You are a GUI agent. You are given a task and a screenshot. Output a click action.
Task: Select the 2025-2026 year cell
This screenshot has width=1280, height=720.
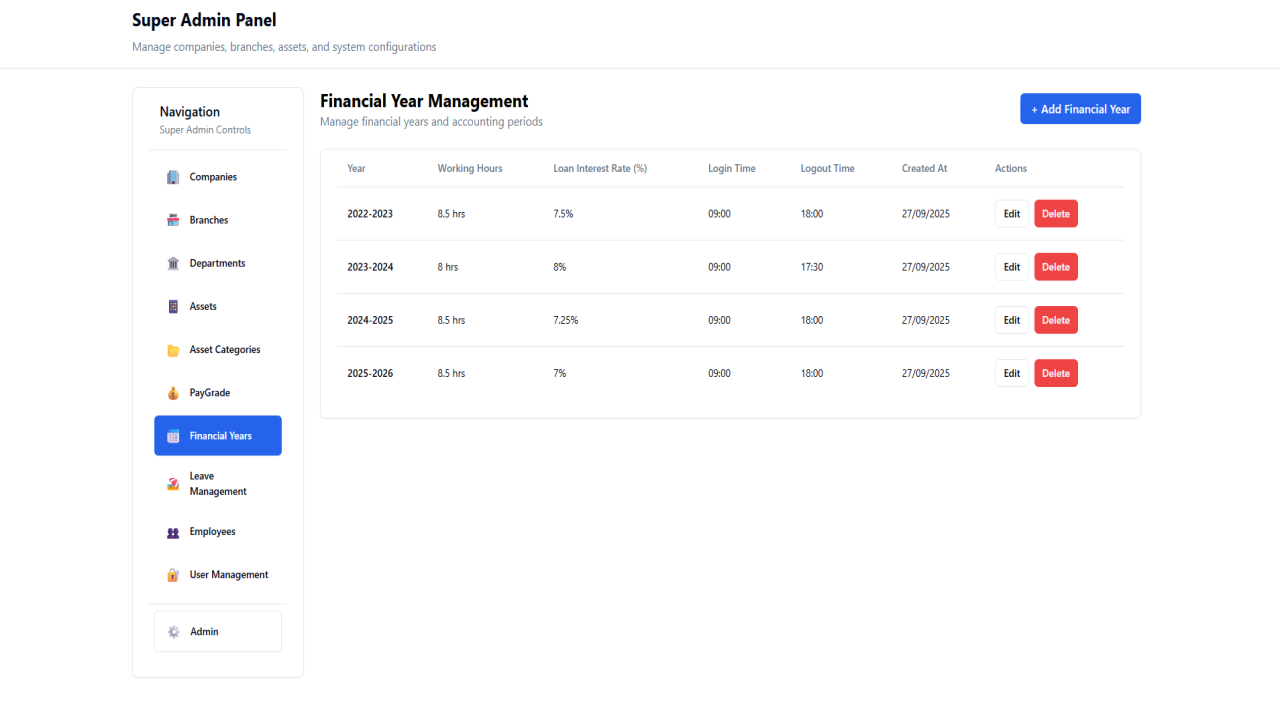(370, 373)
